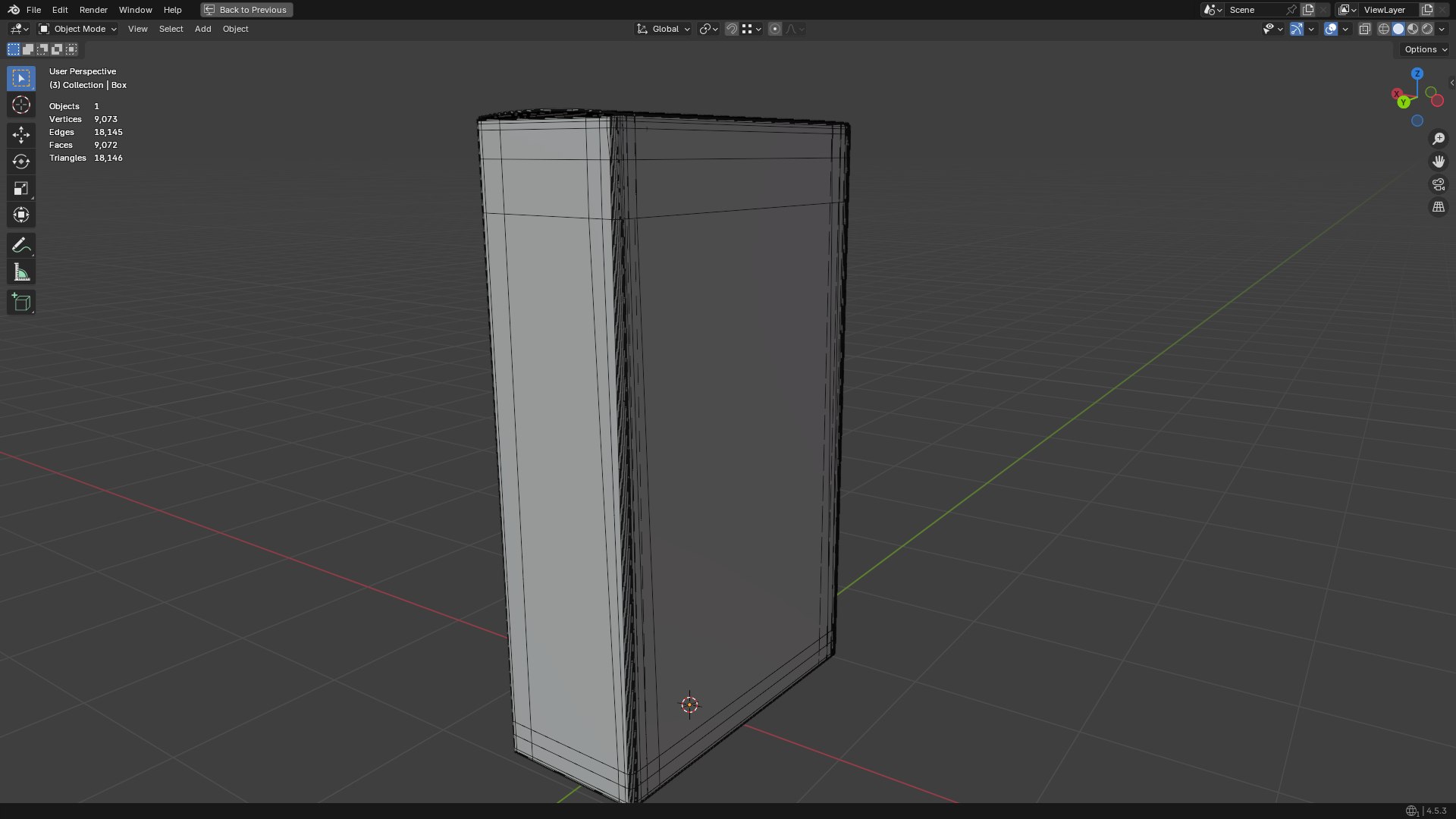Click the 3D cursor near the box base
The image size is (1456, 819).
coord(689,705)
